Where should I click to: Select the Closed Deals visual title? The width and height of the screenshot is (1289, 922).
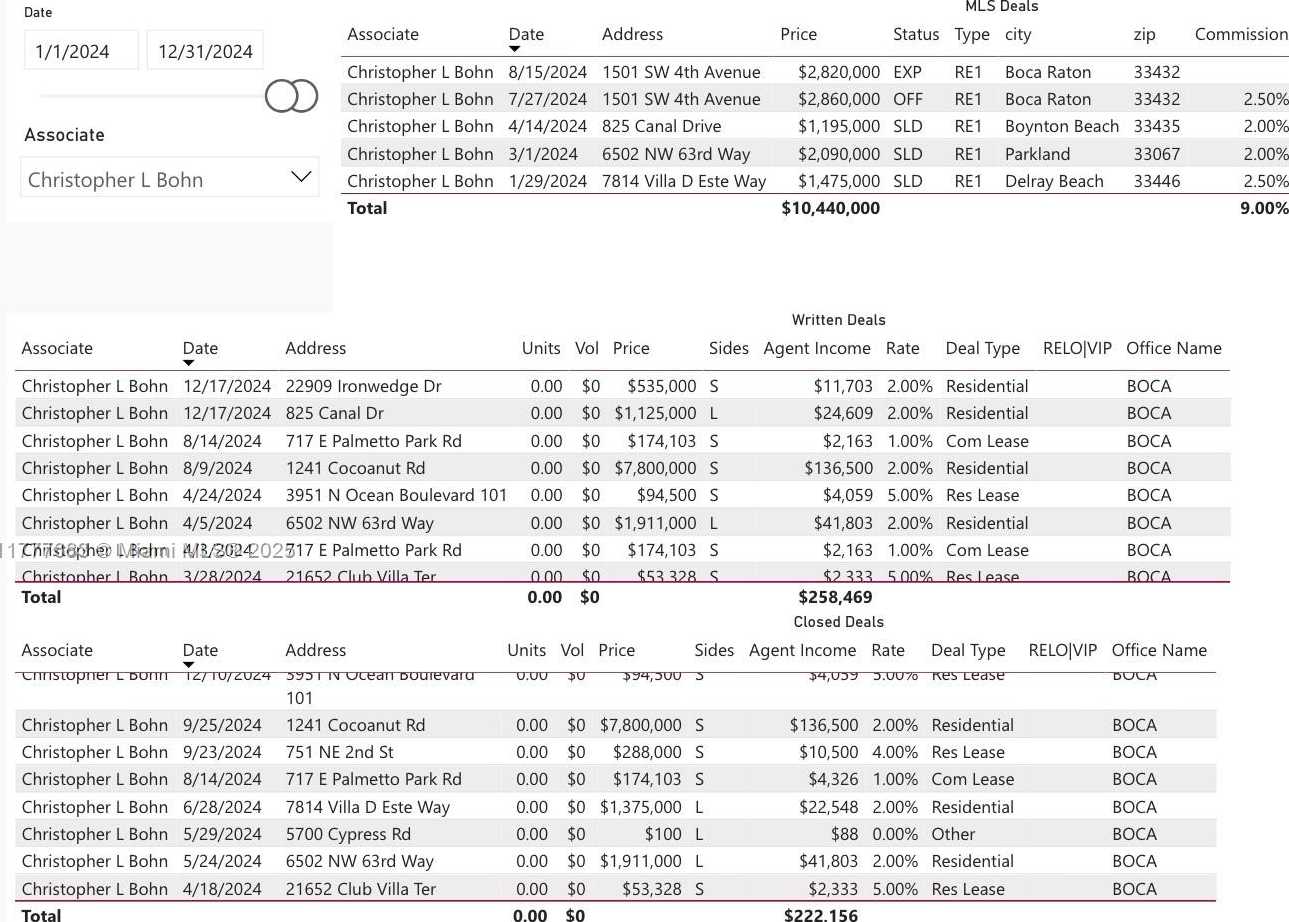tap(838, 622)
